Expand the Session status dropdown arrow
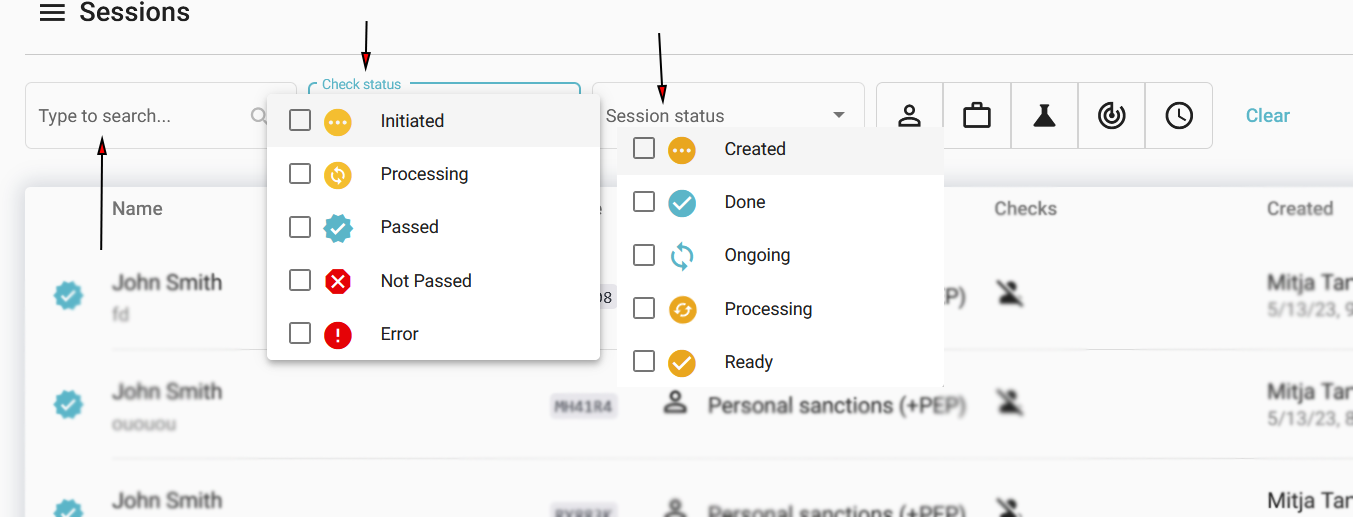 (839, 116)
